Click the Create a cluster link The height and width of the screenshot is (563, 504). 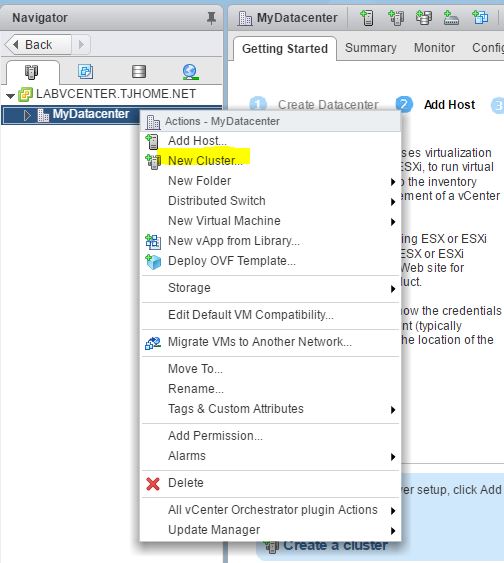click(x=335, y=545)
